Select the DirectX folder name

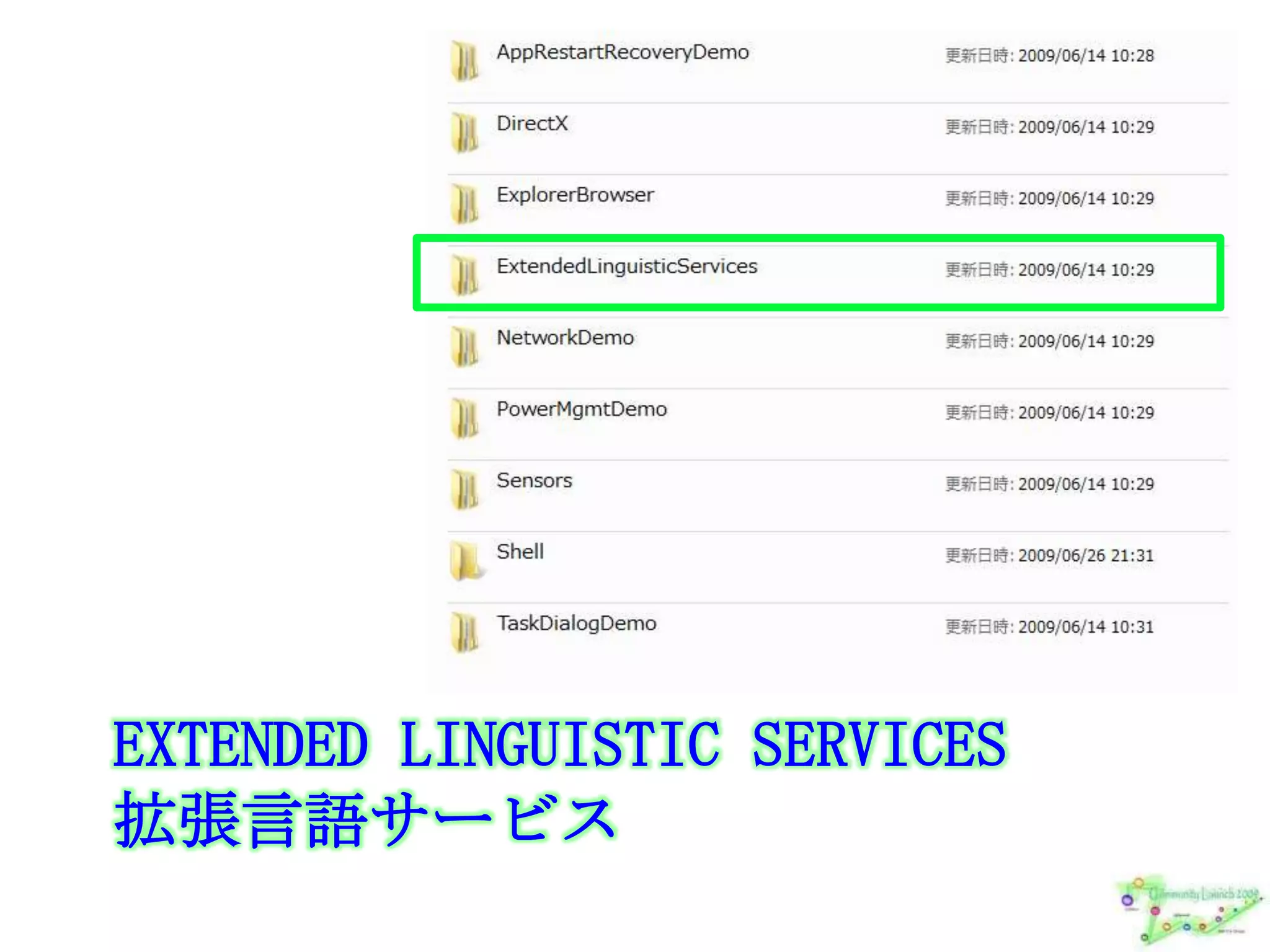tap(532, 123)
